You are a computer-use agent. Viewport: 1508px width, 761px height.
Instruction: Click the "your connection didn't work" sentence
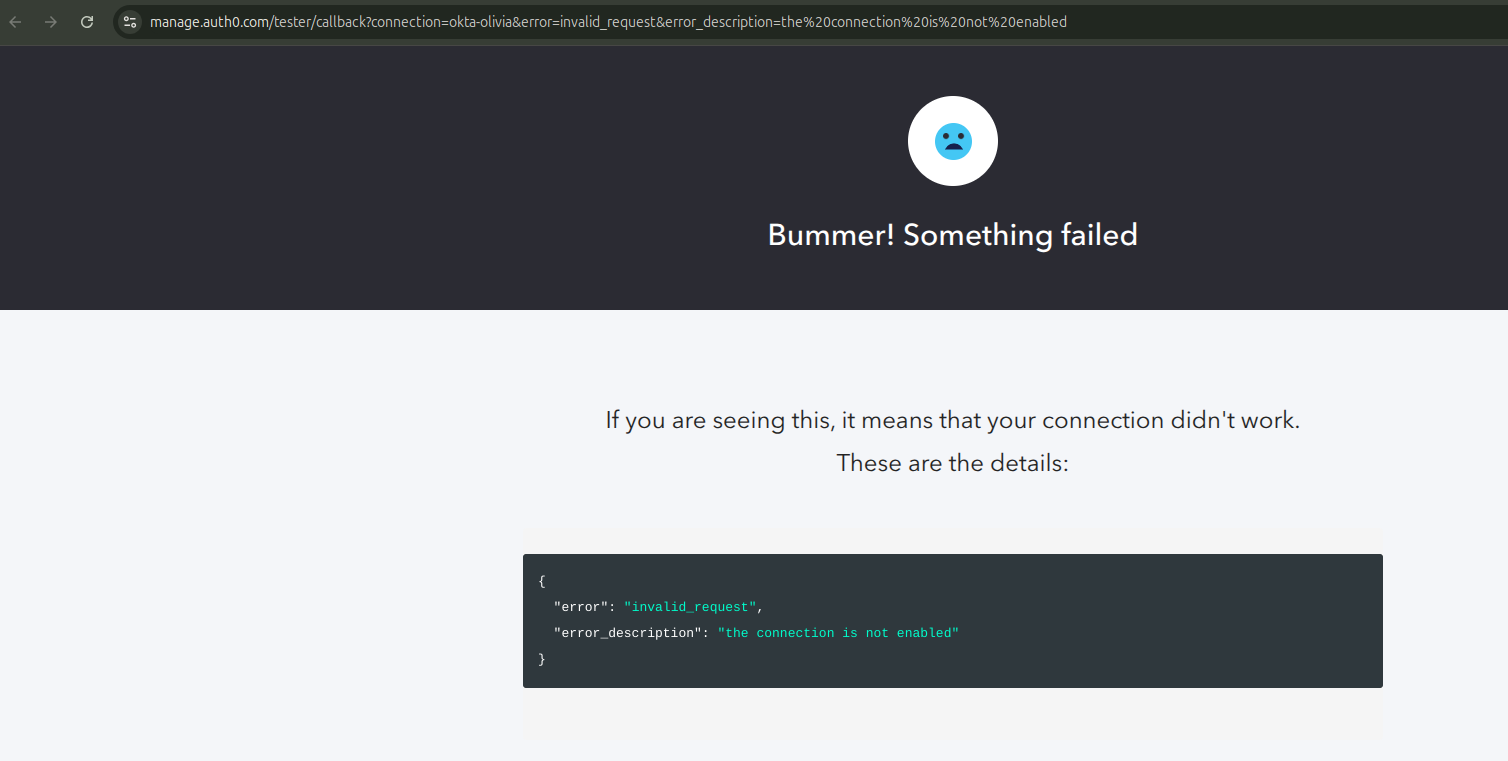pyautogui.click(x=1143, y=420)
